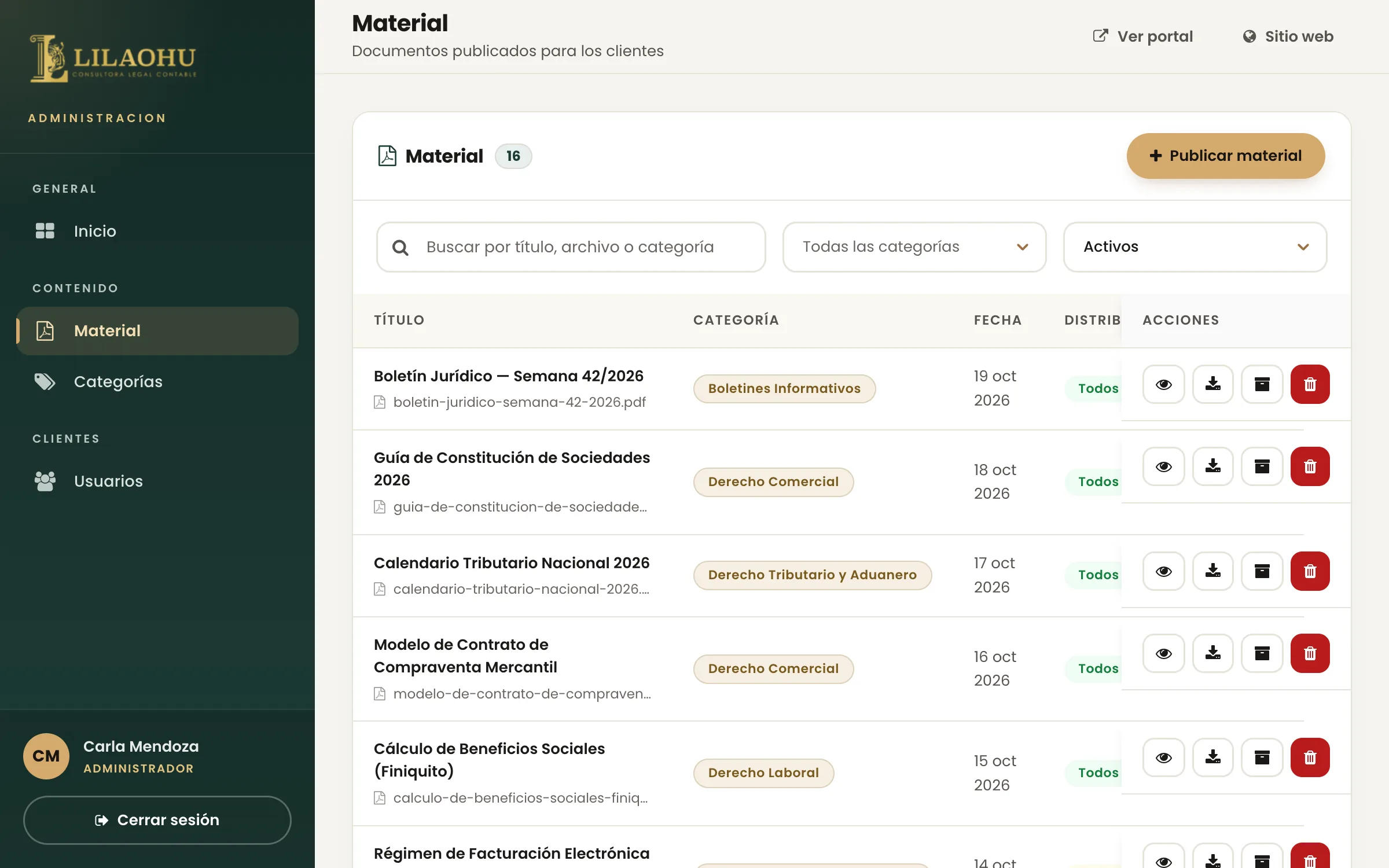Click filename boletin-juridico-semana-42-2026.pdf

tap(520, 402)
